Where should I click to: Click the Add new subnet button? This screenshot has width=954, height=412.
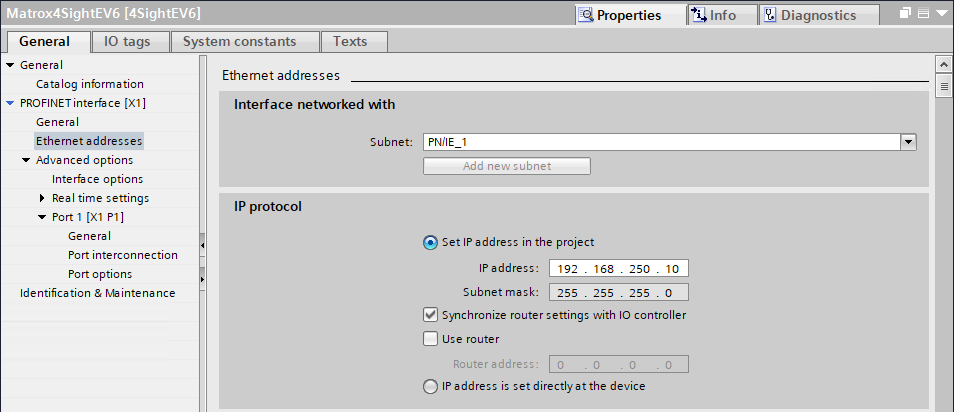coord(507,166)
